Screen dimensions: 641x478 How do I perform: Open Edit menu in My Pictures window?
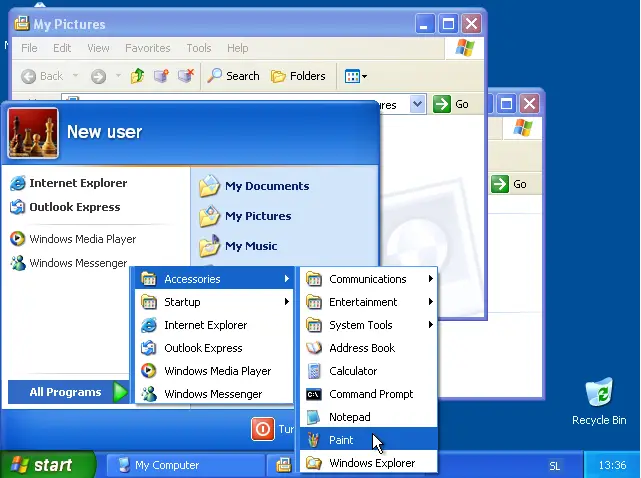[62, 48]
